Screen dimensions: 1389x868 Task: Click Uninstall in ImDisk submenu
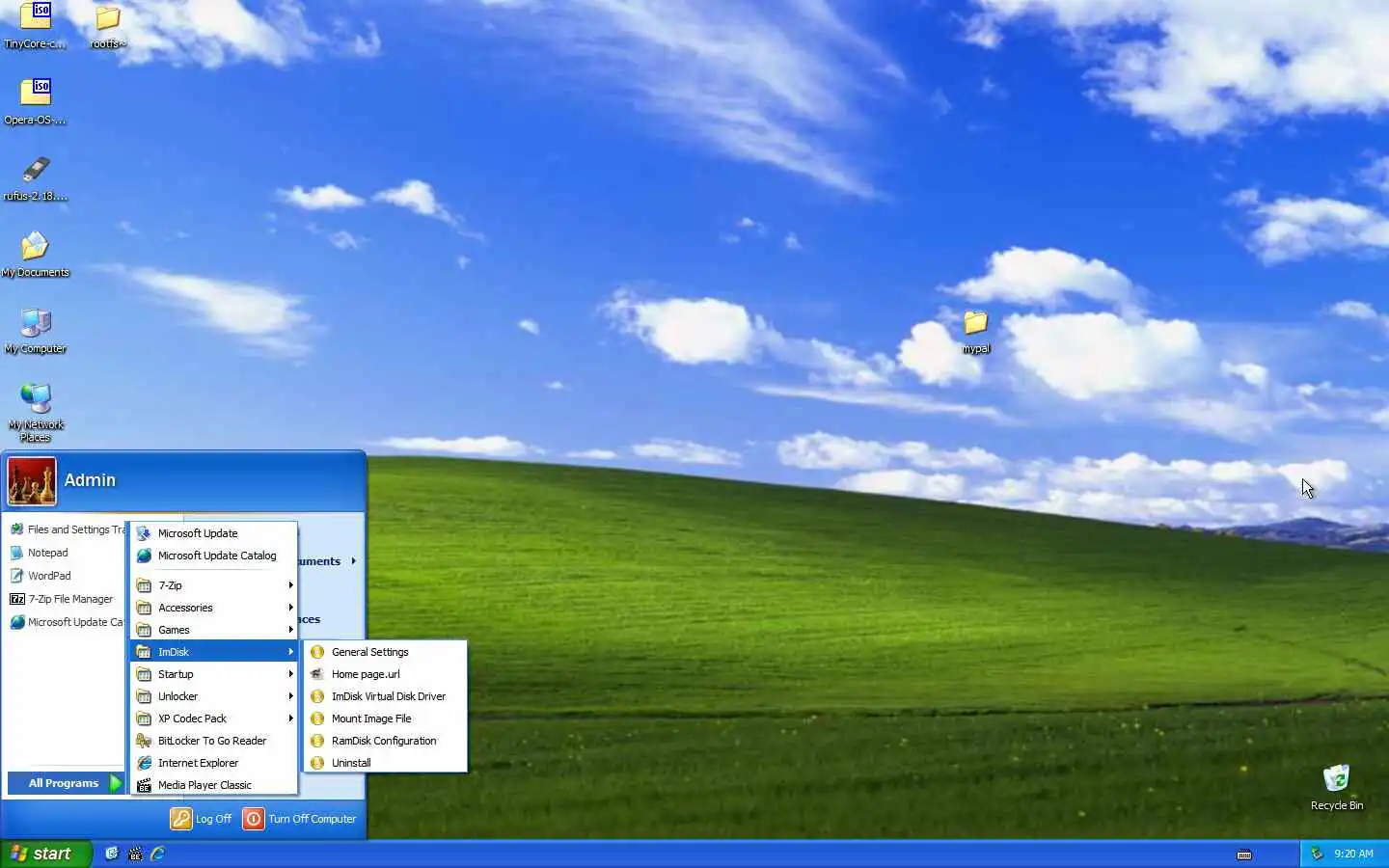point(386,763)
